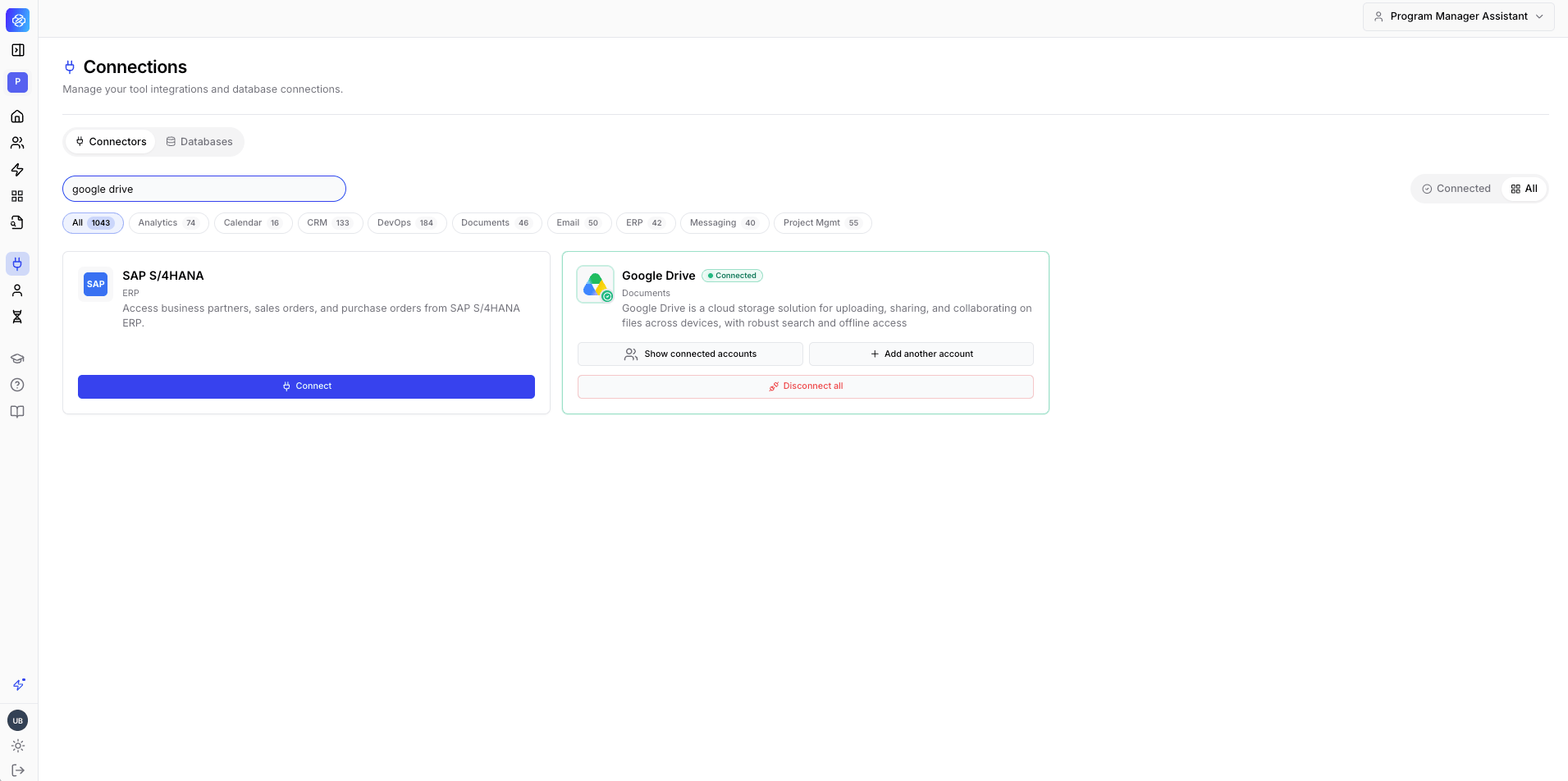The height and width of the screenshot is (781, 1568).
Task: Toggle the light theme sun icon
Action: 18,746
